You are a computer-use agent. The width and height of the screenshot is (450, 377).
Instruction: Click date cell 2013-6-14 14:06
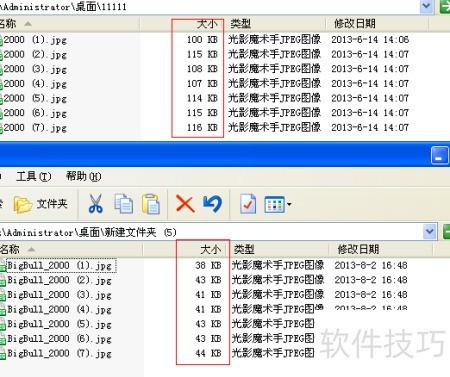370,40
